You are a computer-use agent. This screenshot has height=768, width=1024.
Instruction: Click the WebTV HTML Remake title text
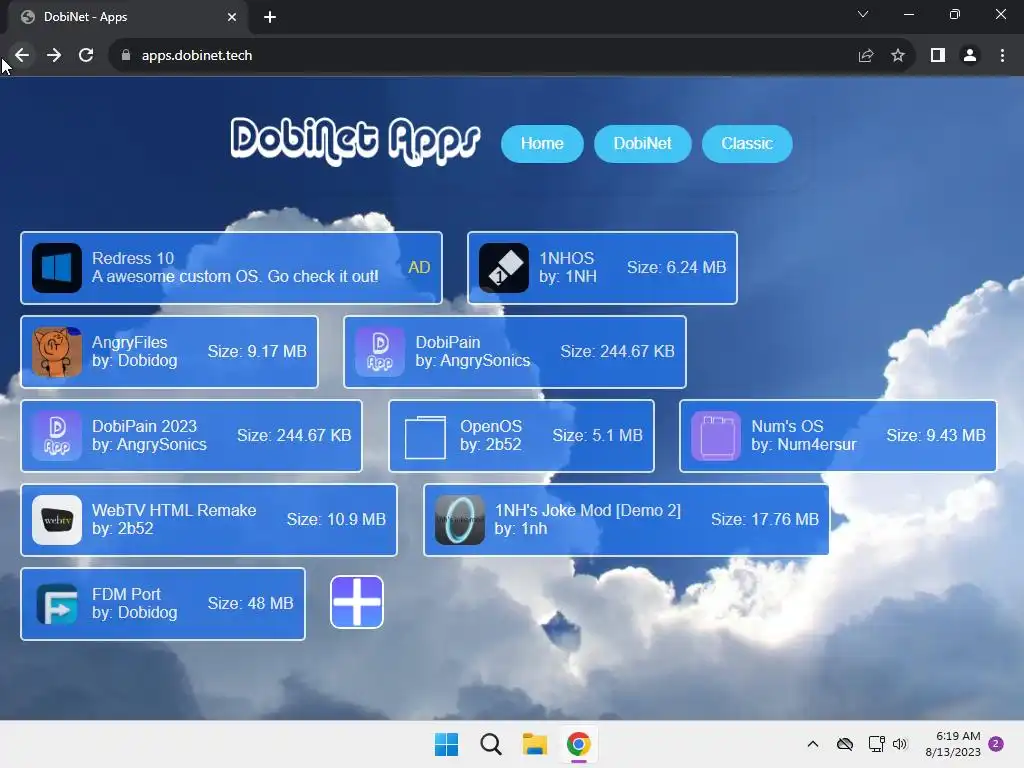point(174,510)
